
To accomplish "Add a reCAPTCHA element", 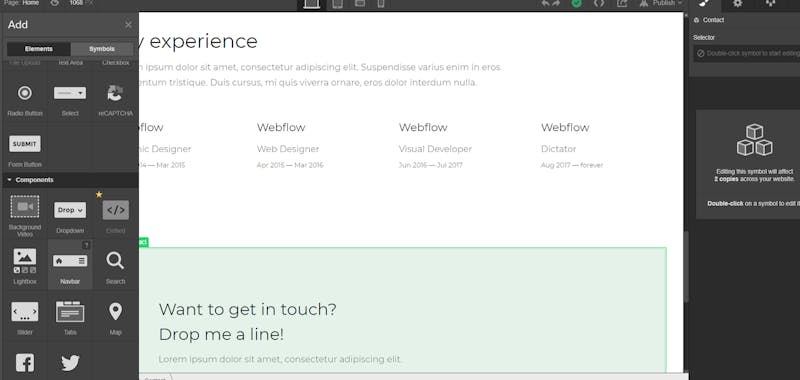I will pyautogui.click(x=115, y=97).
